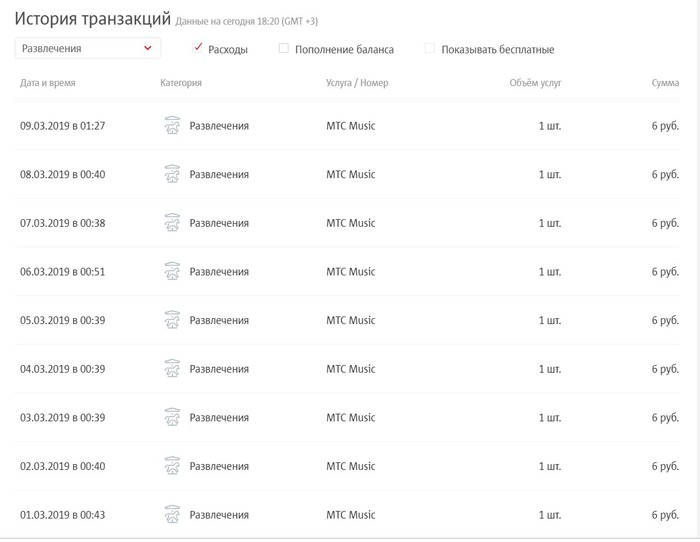Screen dimensions: 700x542
Task: Click the entertainment icon in the 07.03.2019 row
Action: tap(172, 223)
